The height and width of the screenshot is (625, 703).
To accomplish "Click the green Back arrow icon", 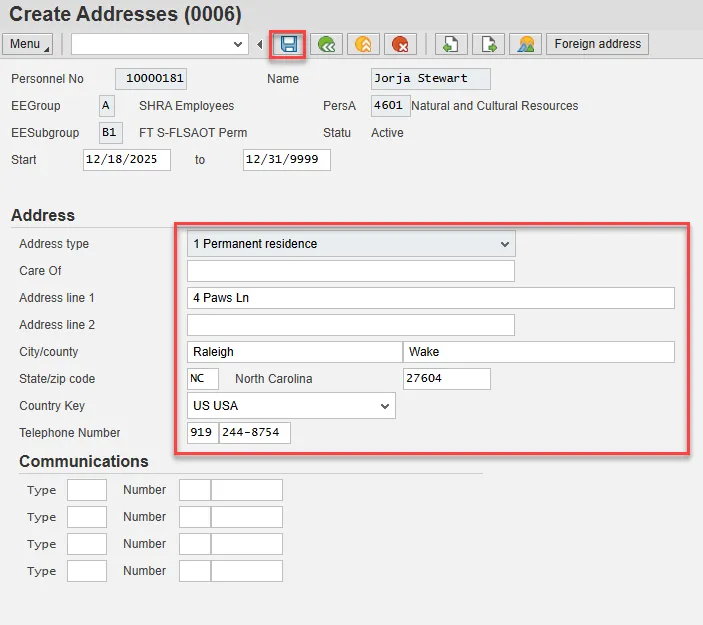I will pyautogui.click(x=326, y=44).
